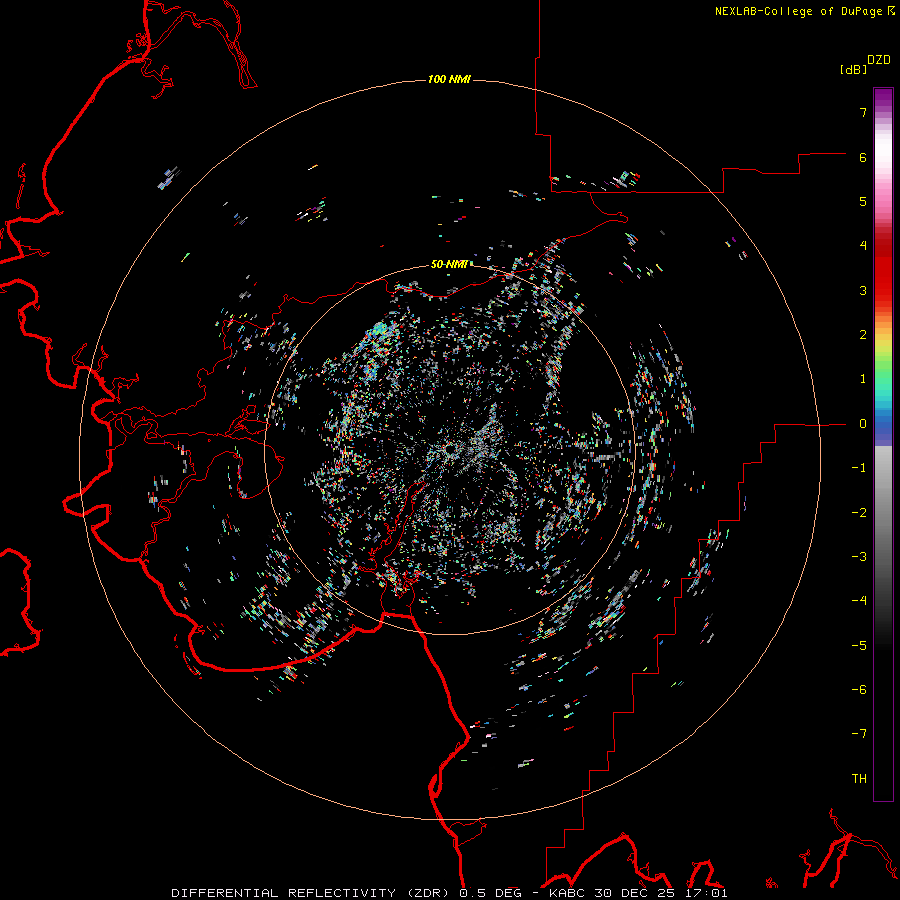Click the [dB] units label
Image resolution: width=900 pixels, height=900 pixels.
point(854,69)
